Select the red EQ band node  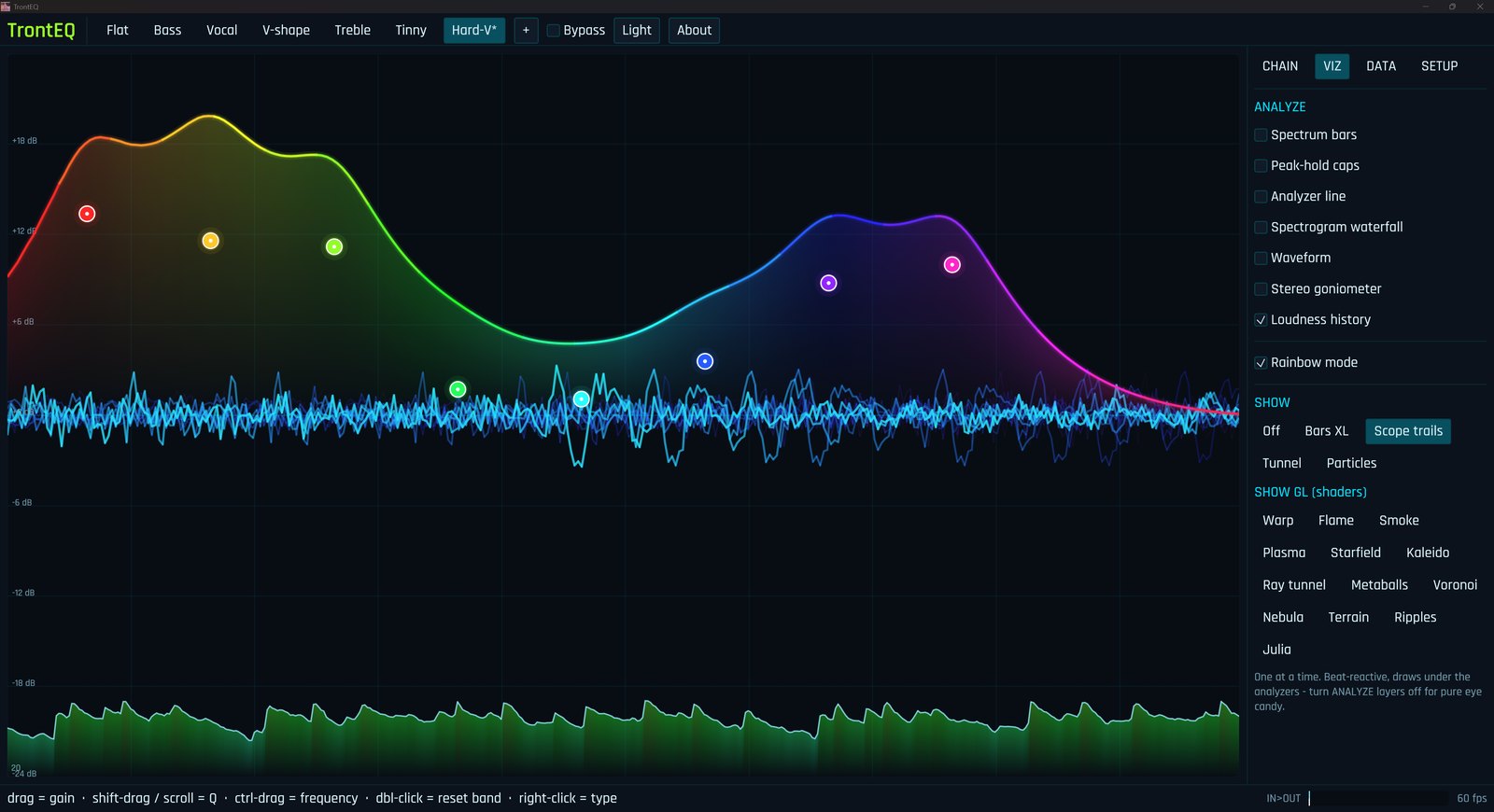pos(87,214)
